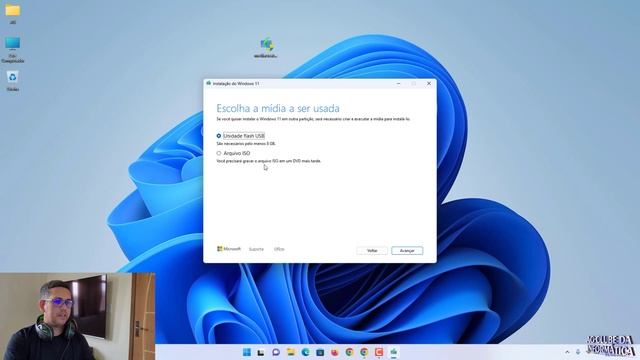640x360 pixels.
Task: Open the Suporte link
Action: [256, 249]
